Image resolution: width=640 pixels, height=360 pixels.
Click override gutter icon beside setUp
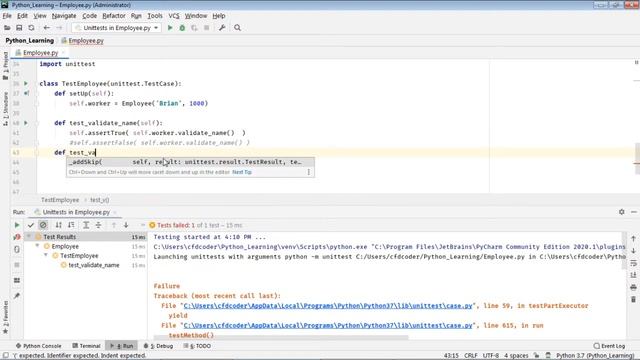click(x=26, y=93)
